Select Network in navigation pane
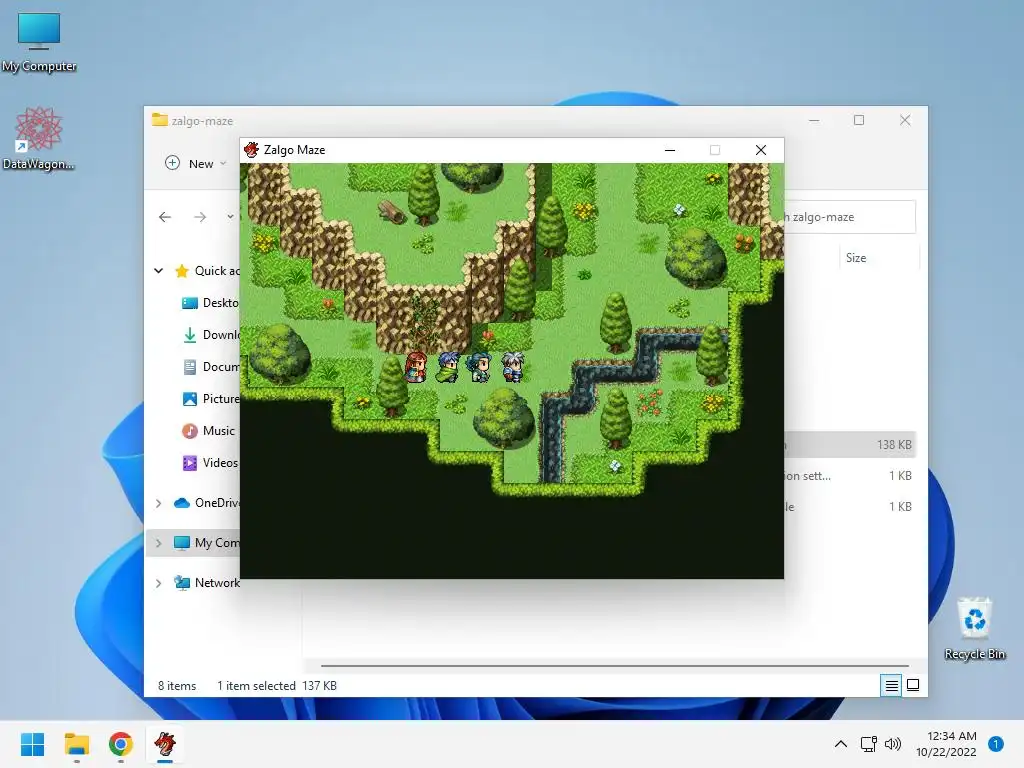The height and width of the screenshot is (768, 1024). (x=206, y=583)
